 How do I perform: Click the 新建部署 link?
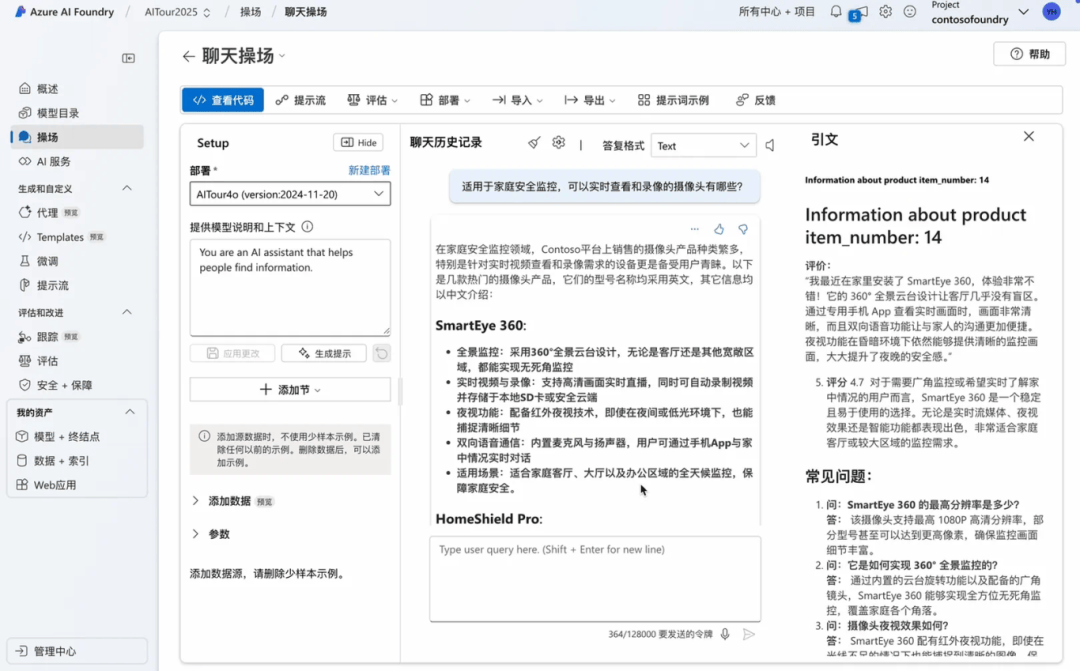pyautogui.click(x=369, y=171)
